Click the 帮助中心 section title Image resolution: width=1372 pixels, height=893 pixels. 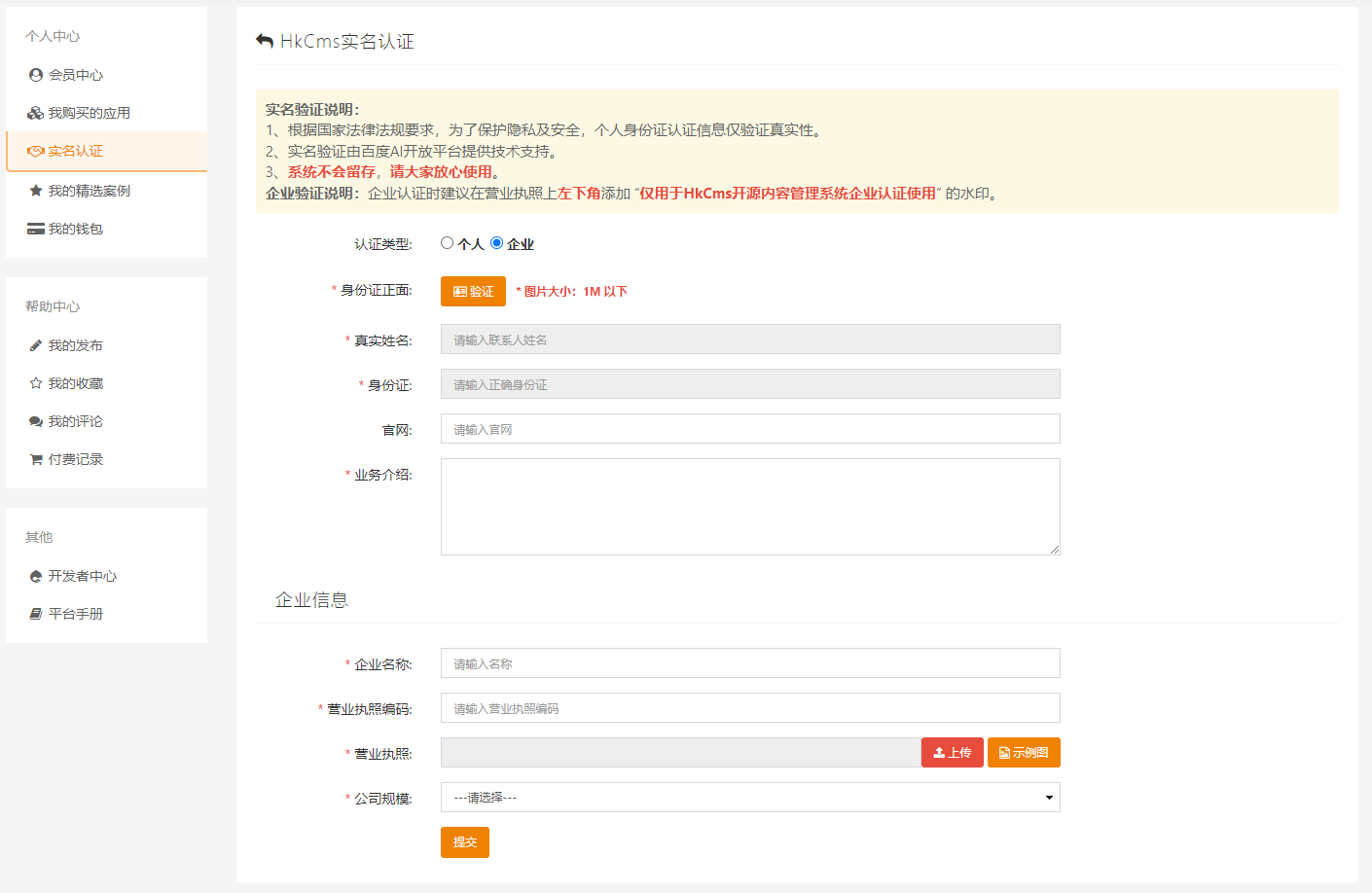tap(53, 306)
